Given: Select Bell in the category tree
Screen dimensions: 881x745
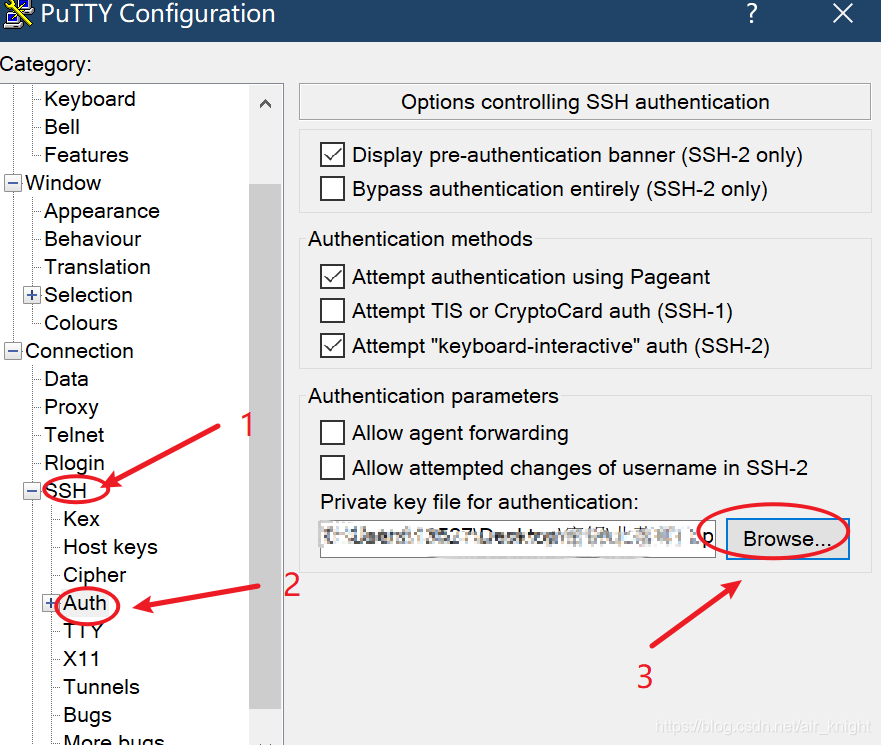Looking at the screenshot, I should 62,127.
